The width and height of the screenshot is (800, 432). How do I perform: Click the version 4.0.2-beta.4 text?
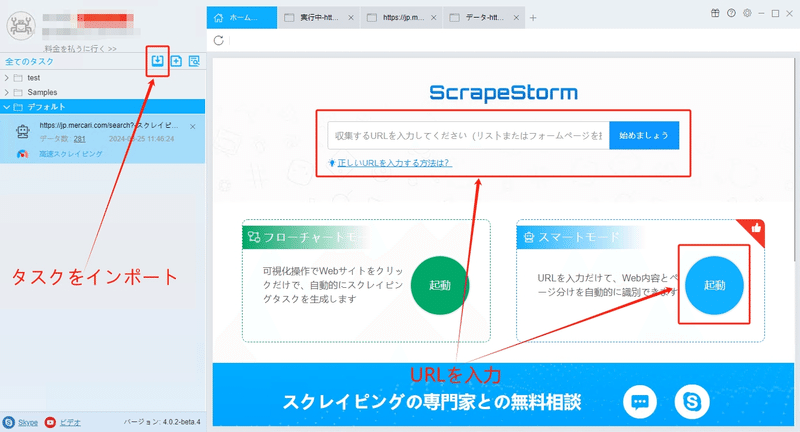click(x=162, y=422)
